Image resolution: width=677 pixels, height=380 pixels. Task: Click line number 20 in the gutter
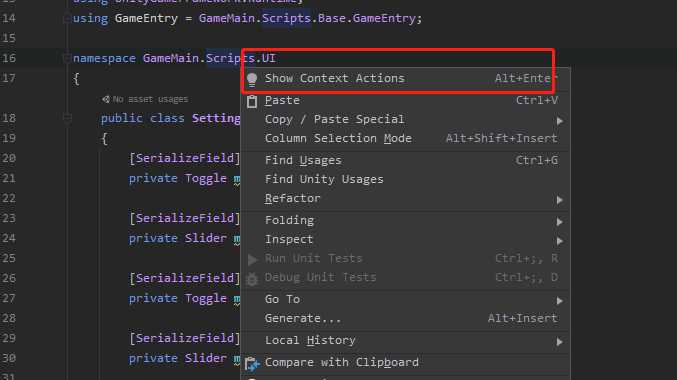pyautogui.click(x=9, y=158)
